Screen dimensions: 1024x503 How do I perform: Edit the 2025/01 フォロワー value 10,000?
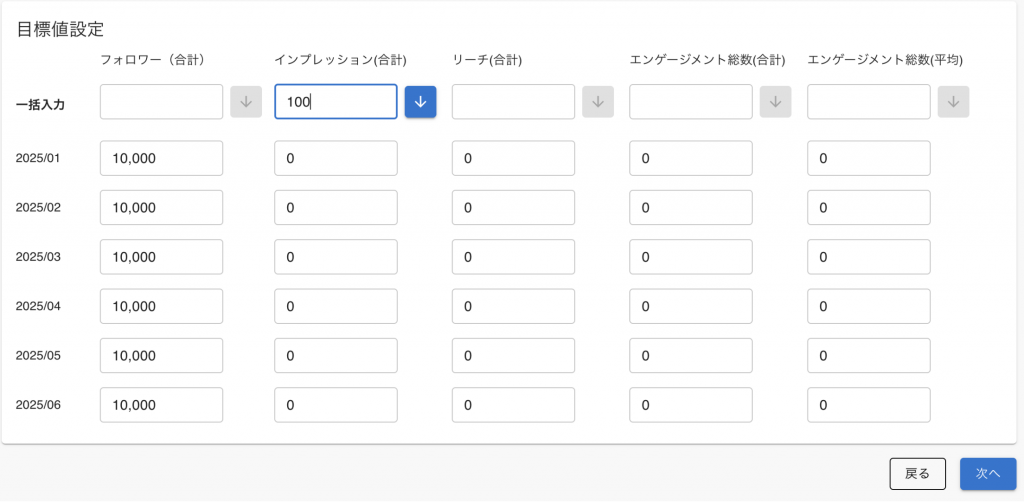[161, 158]
